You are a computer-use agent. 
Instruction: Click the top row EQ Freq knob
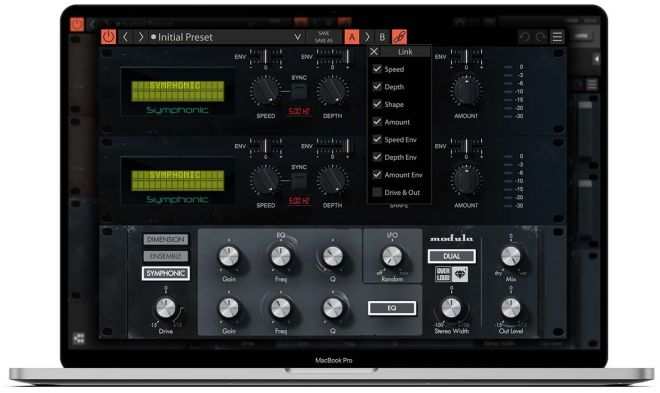[281, 256]
